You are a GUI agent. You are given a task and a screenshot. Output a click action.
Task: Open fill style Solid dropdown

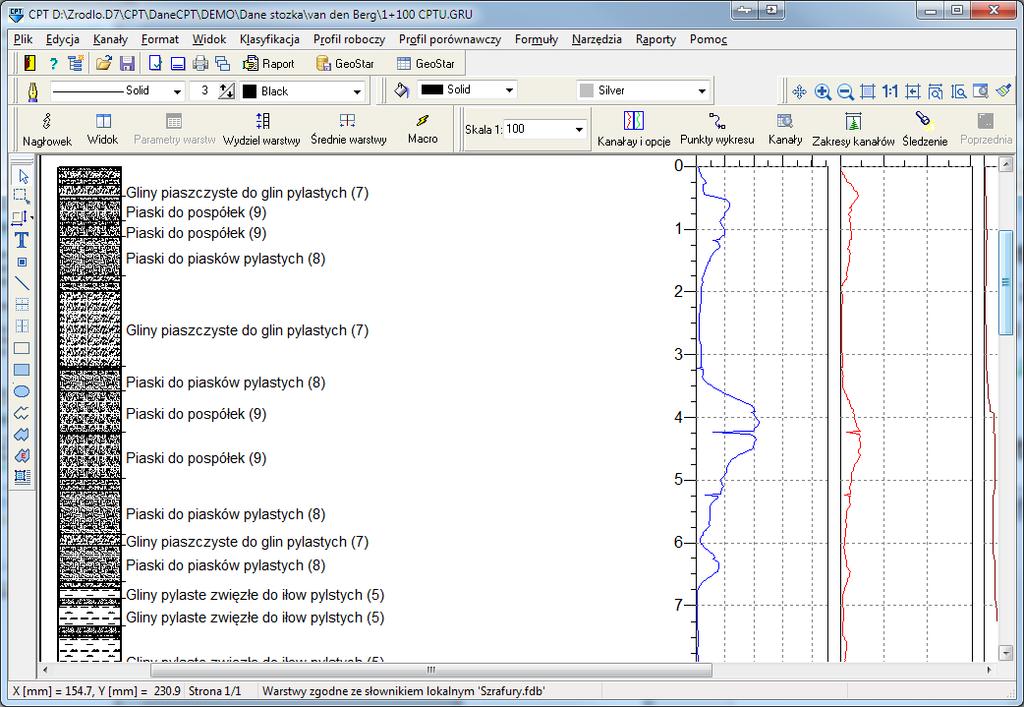click(509, 90)
